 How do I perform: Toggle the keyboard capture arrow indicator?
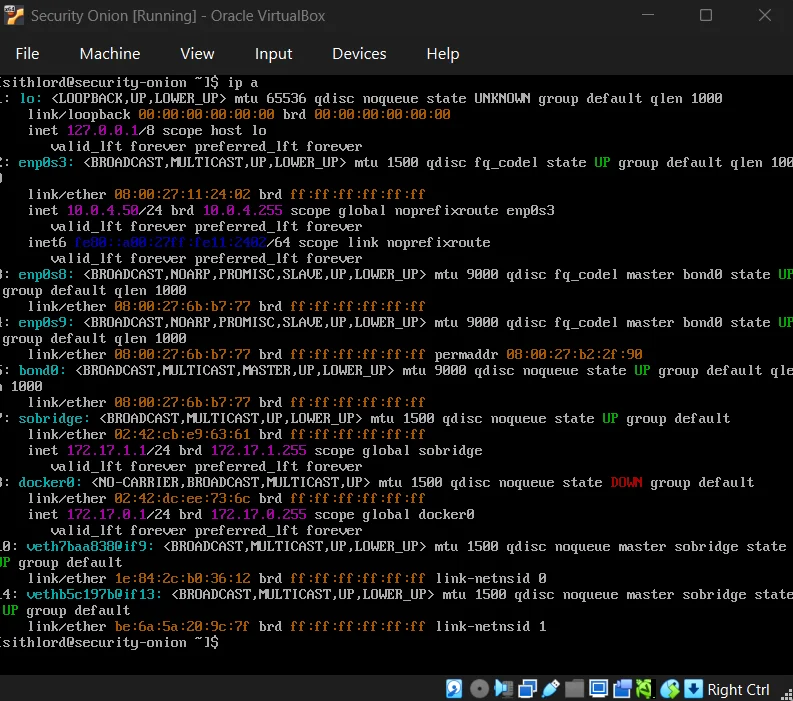click(x=693, y=689)
